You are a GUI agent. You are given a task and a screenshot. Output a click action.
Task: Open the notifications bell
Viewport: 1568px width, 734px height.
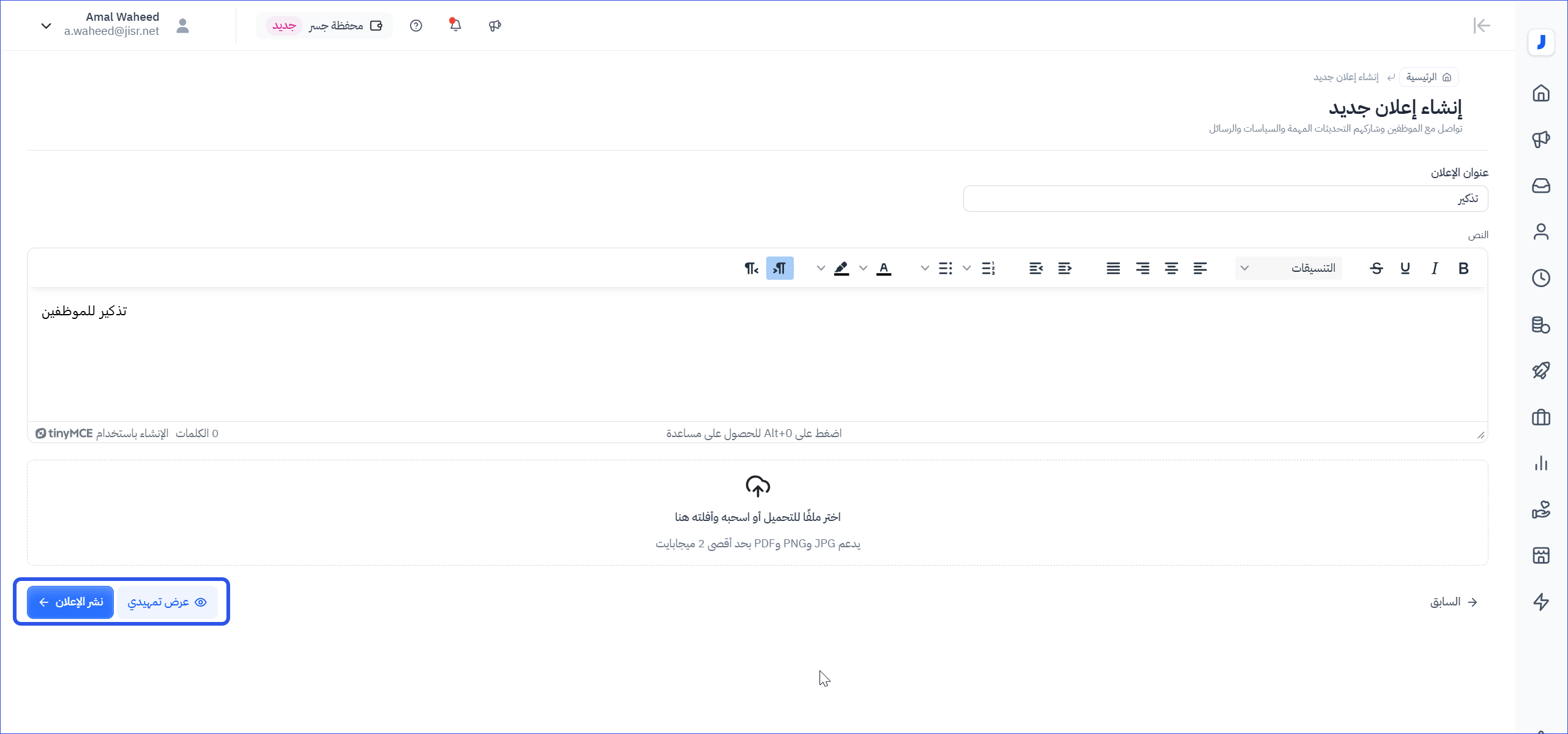coord(455,25)
